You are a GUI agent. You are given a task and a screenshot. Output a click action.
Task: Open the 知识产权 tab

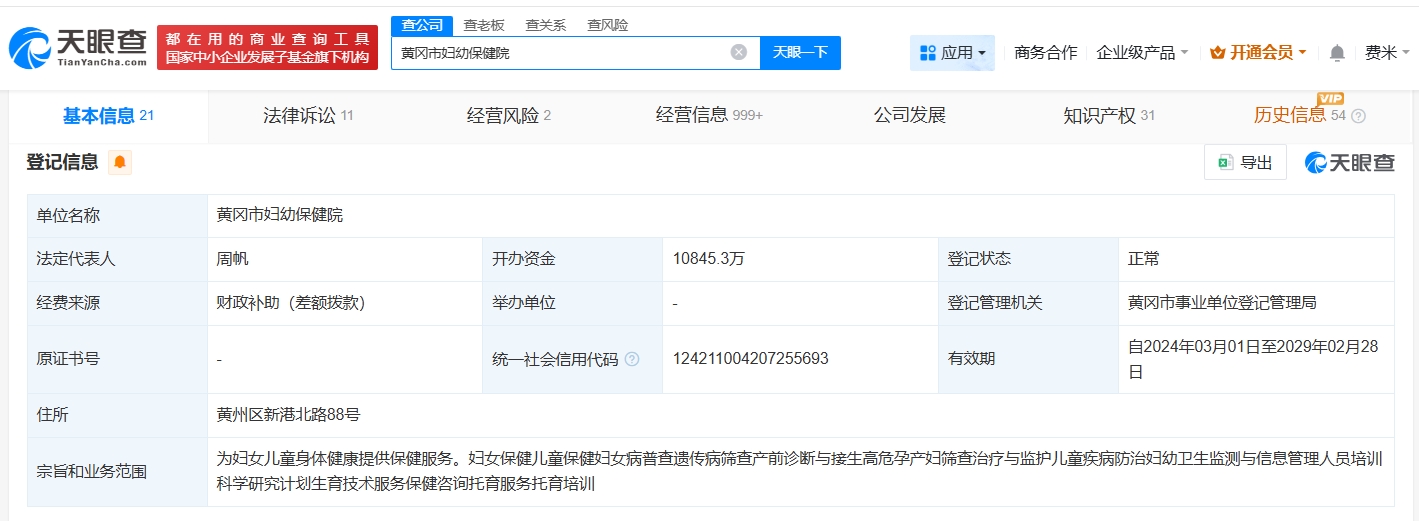click(1109, 116)
